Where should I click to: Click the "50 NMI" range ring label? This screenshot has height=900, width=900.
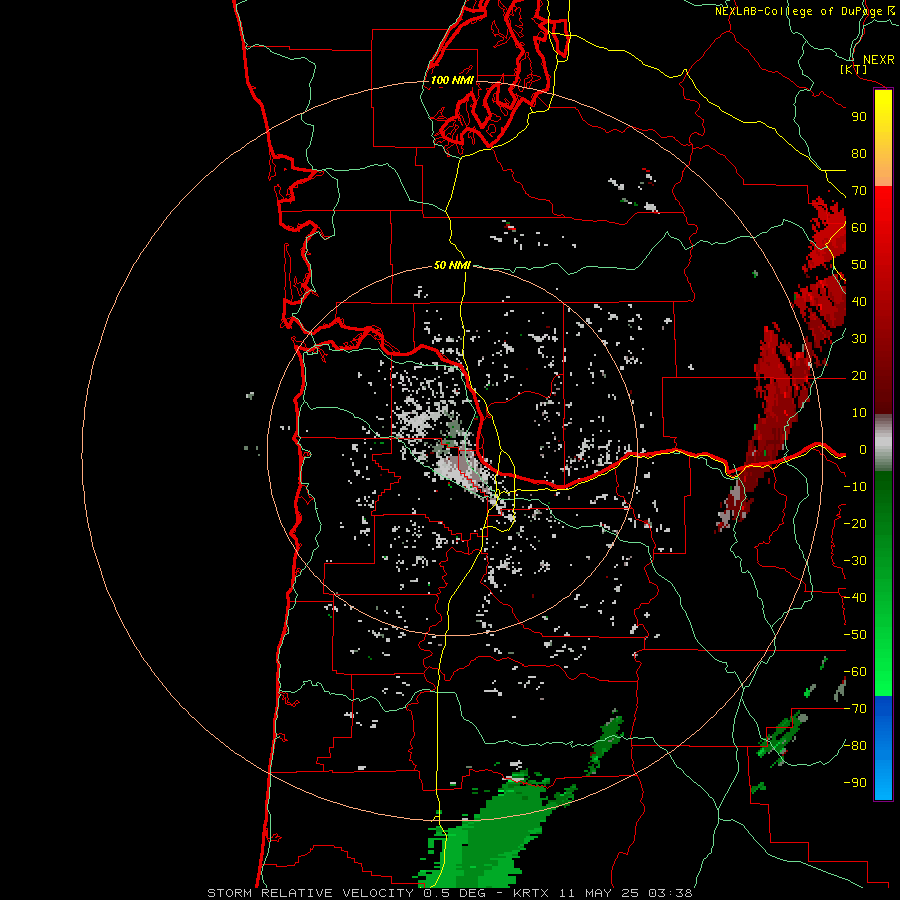tap(452, 265)
